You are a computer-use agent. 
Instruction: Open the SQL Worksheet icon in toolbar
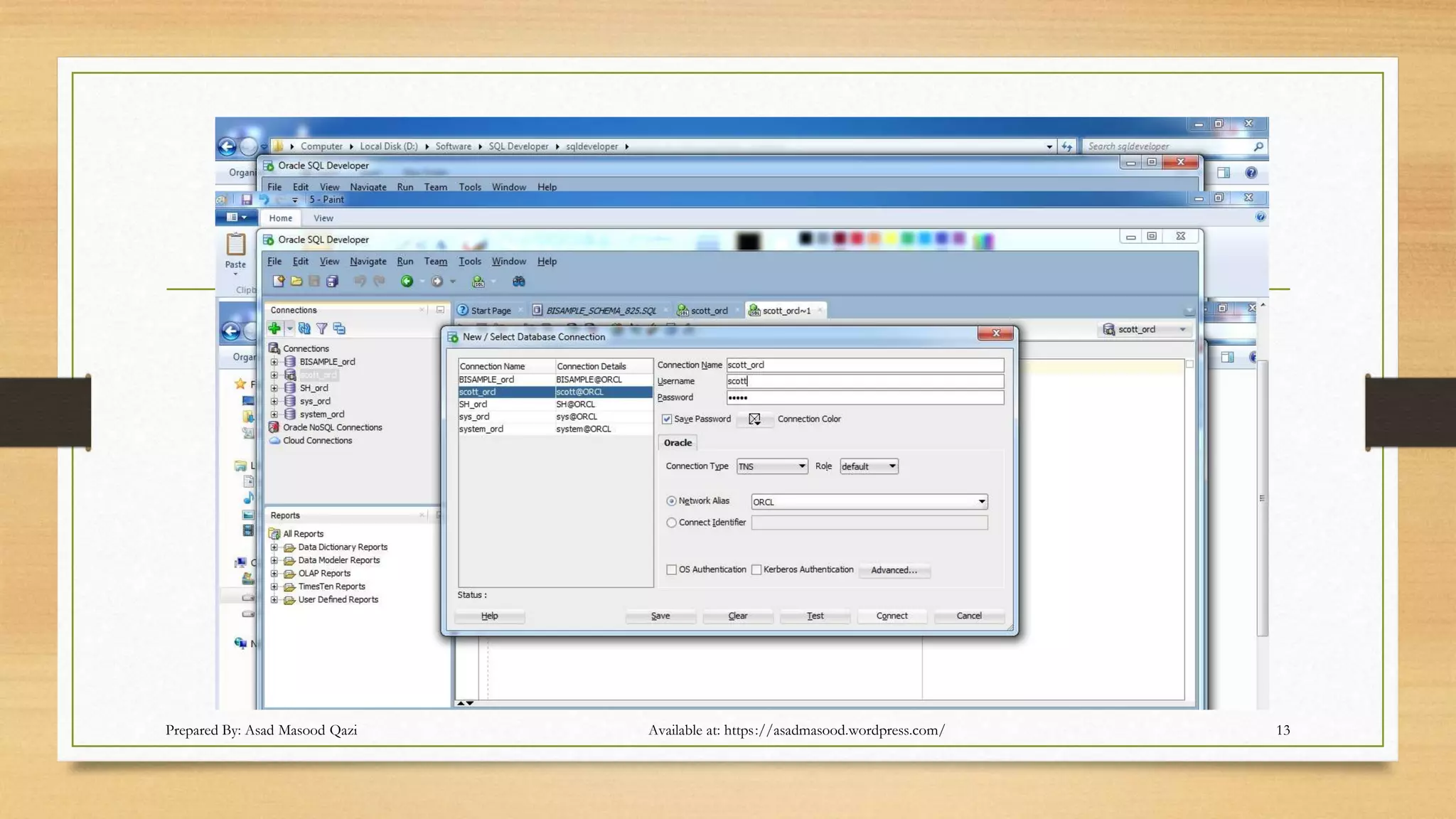[478, 281]
